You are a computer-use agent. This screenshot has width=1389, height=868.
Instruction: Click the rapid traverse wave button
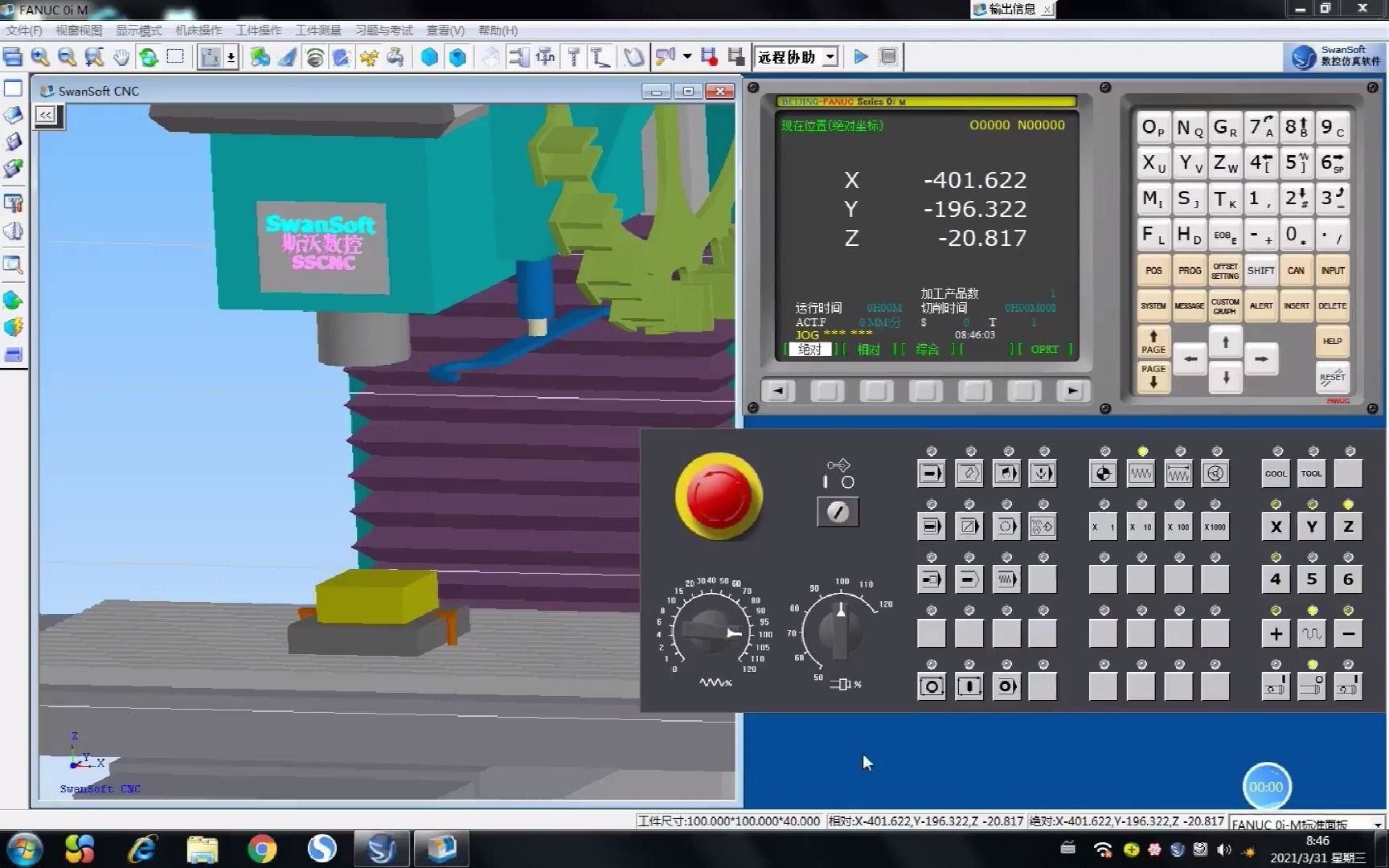(1312, 633)
